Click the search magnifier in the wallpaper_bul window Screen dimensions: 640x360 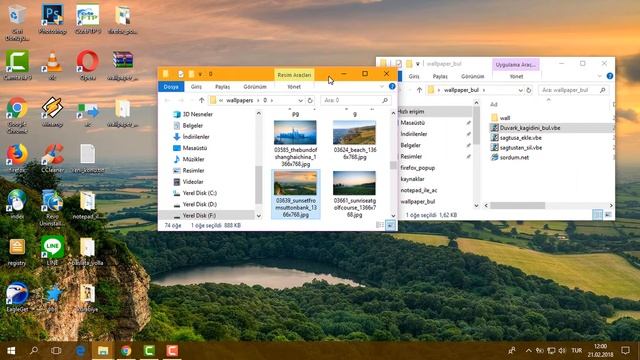coord(603,90)
